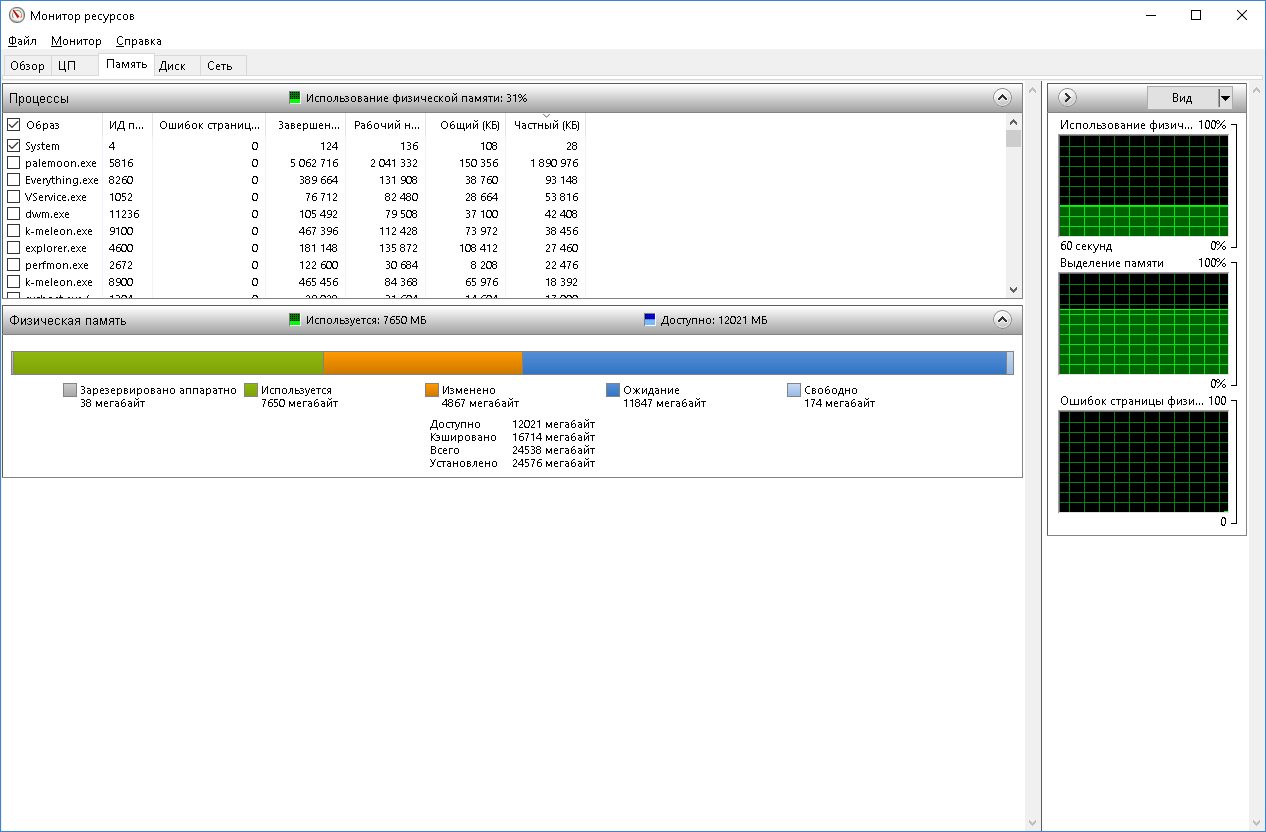Image resolution: width=1266 pixels, height=832 pixels.
Task: Click the light-blue 'Свободно' legend swatch
Action: pyautogui.click(x=794, y=390)
